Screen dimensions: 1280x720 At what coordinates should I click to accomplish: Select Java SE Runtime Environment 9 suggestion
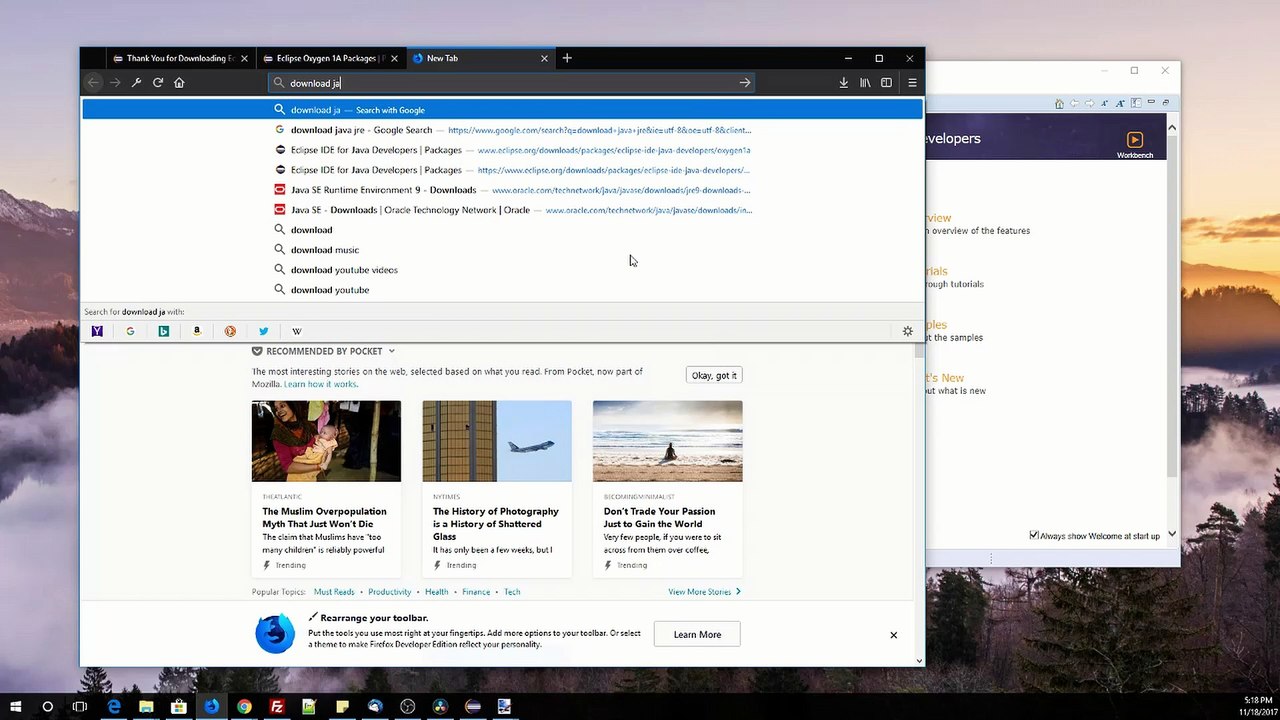point(502,190)
